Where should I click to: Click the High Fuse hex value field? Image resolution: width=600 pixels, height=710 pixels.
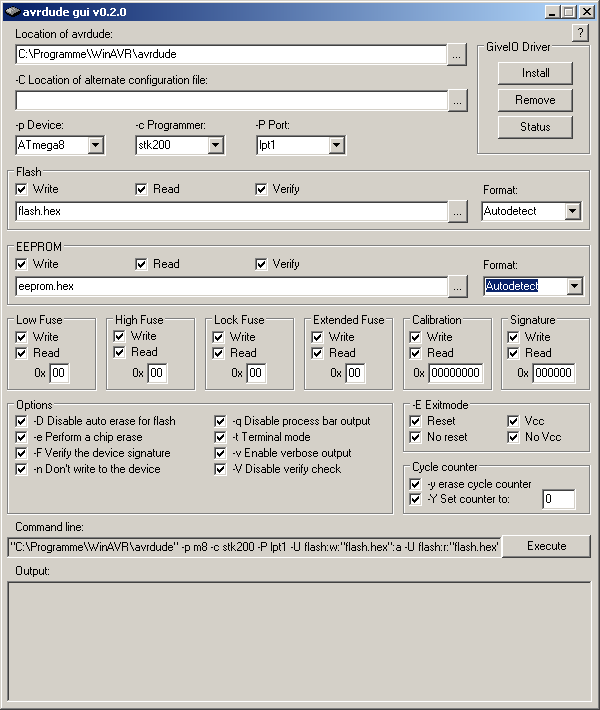(x=157, y=373)
